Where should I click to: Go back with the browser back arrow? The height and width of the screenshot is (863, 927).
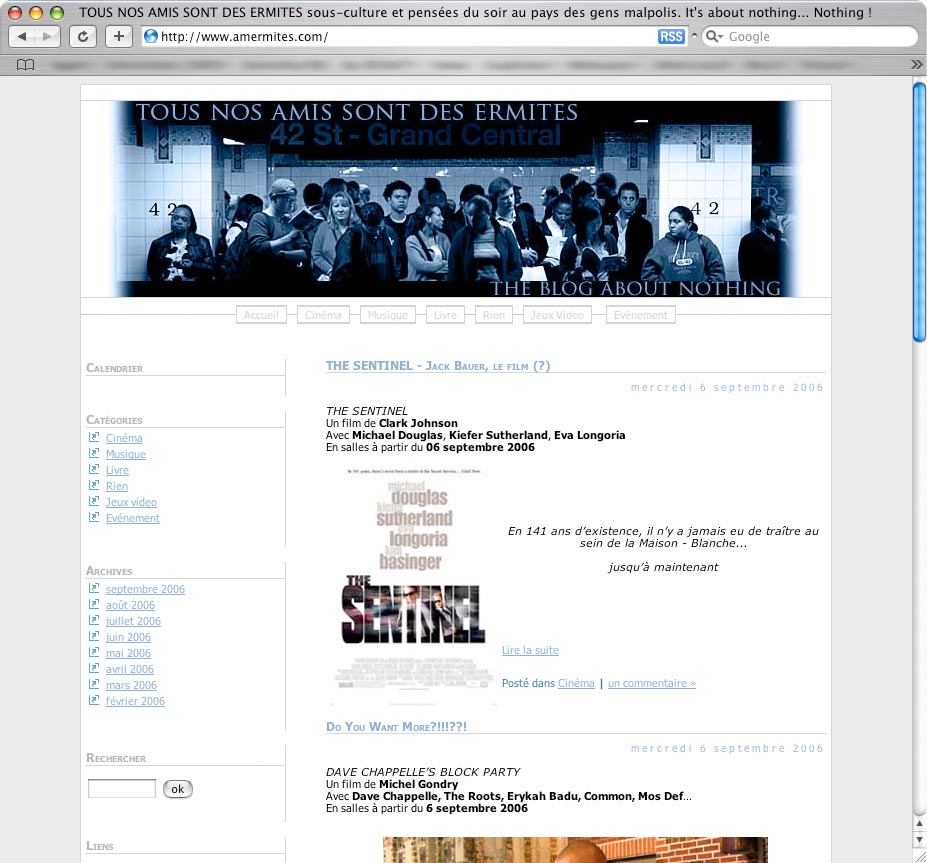coord(22,37)
